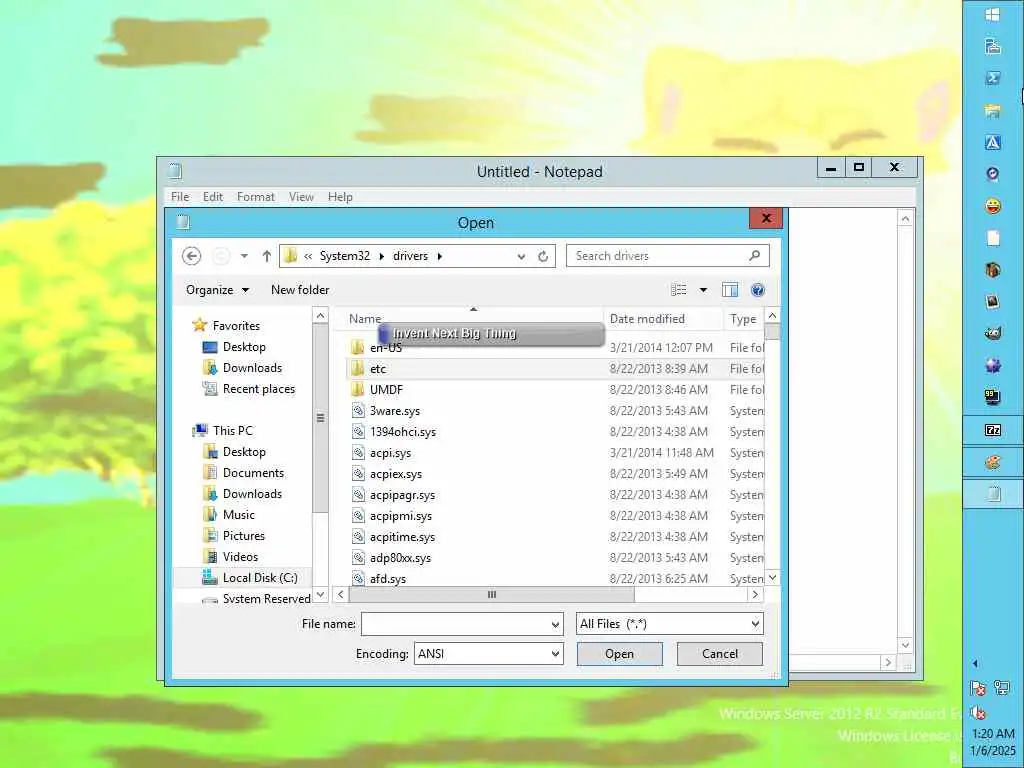Open recent locations dropdown arrow
This screenshot has width=1024, height=768.
pos(244,256)
